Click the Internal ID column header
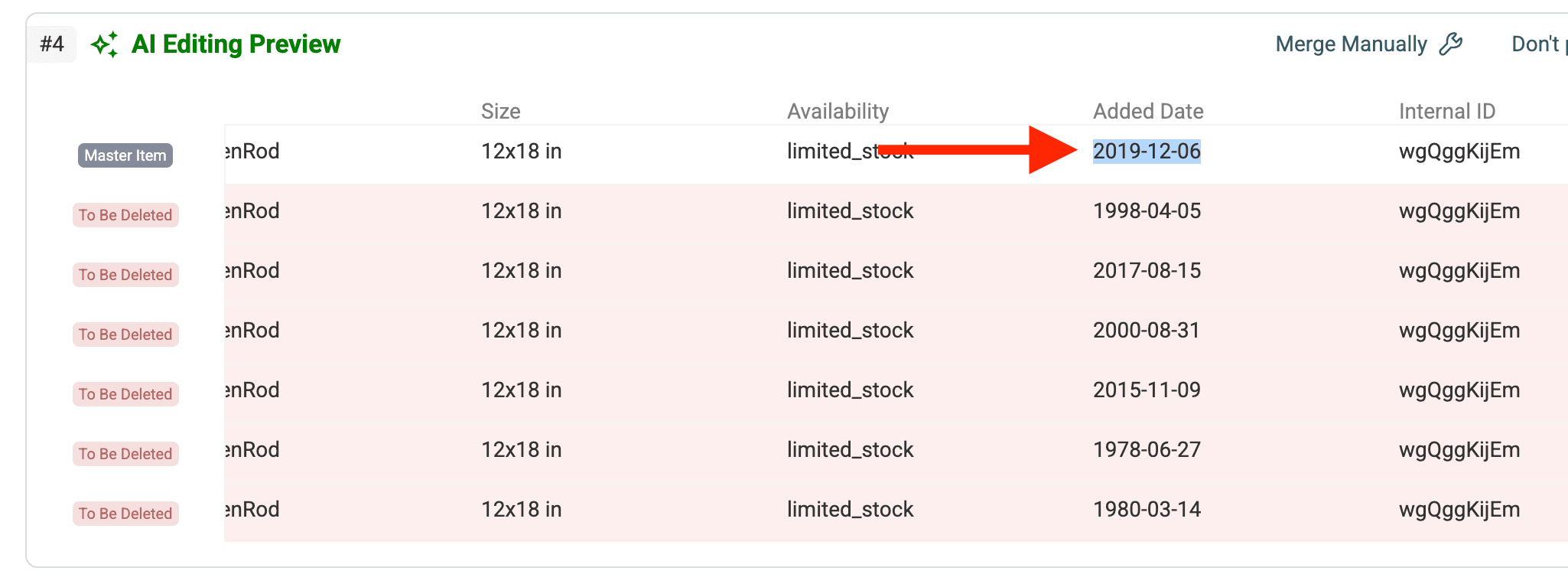 click(1446, 111)
